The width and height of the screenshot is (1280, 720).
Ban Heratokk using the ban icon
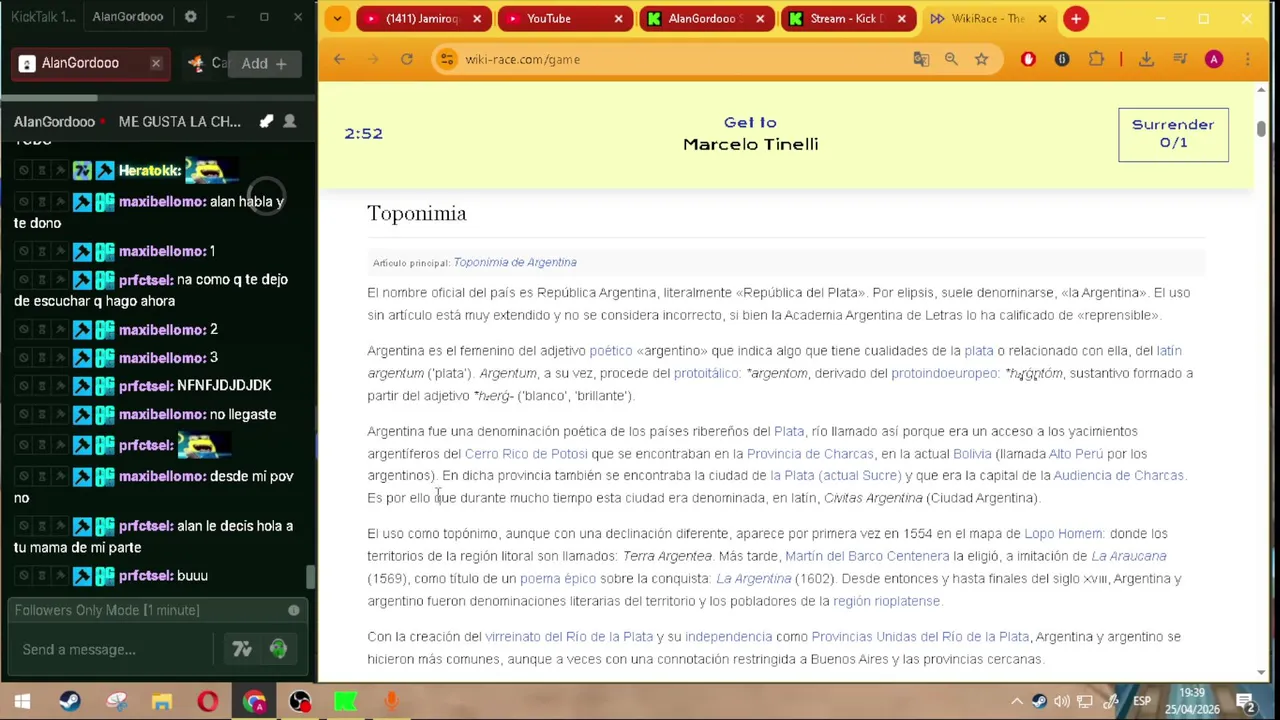23,171
